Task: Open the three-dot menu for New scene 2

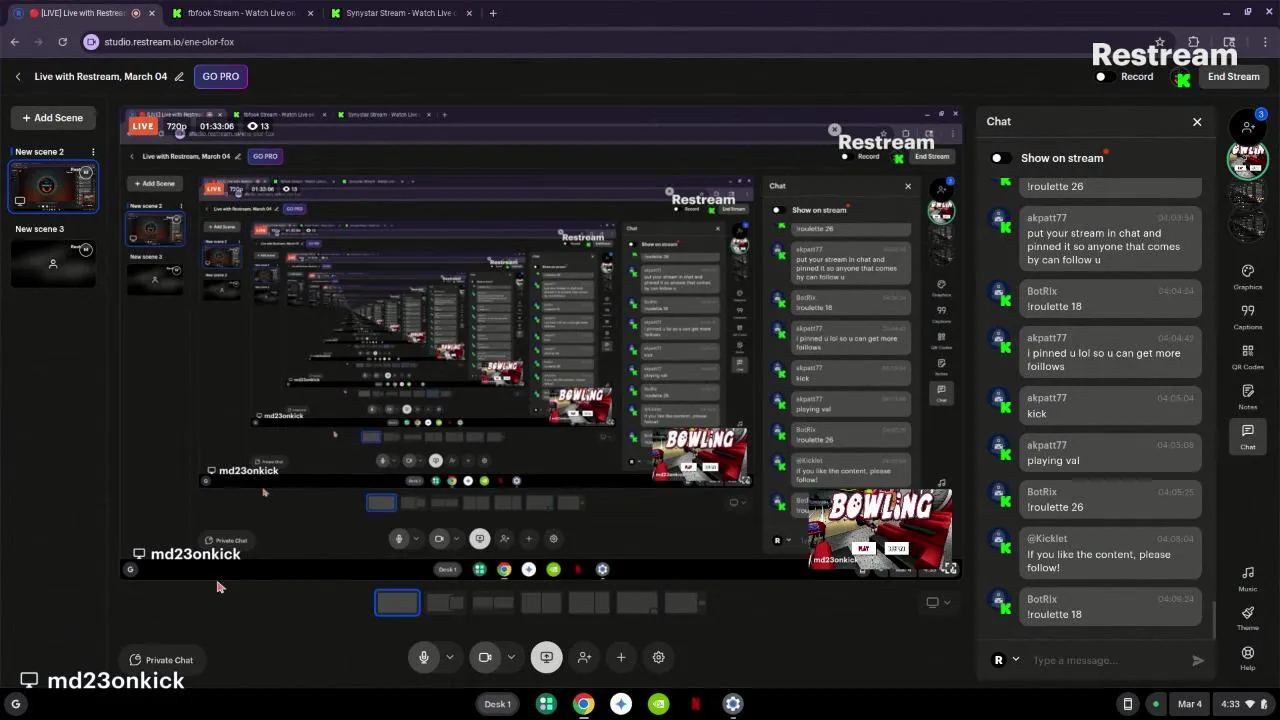Action: [x=93, y=152]
